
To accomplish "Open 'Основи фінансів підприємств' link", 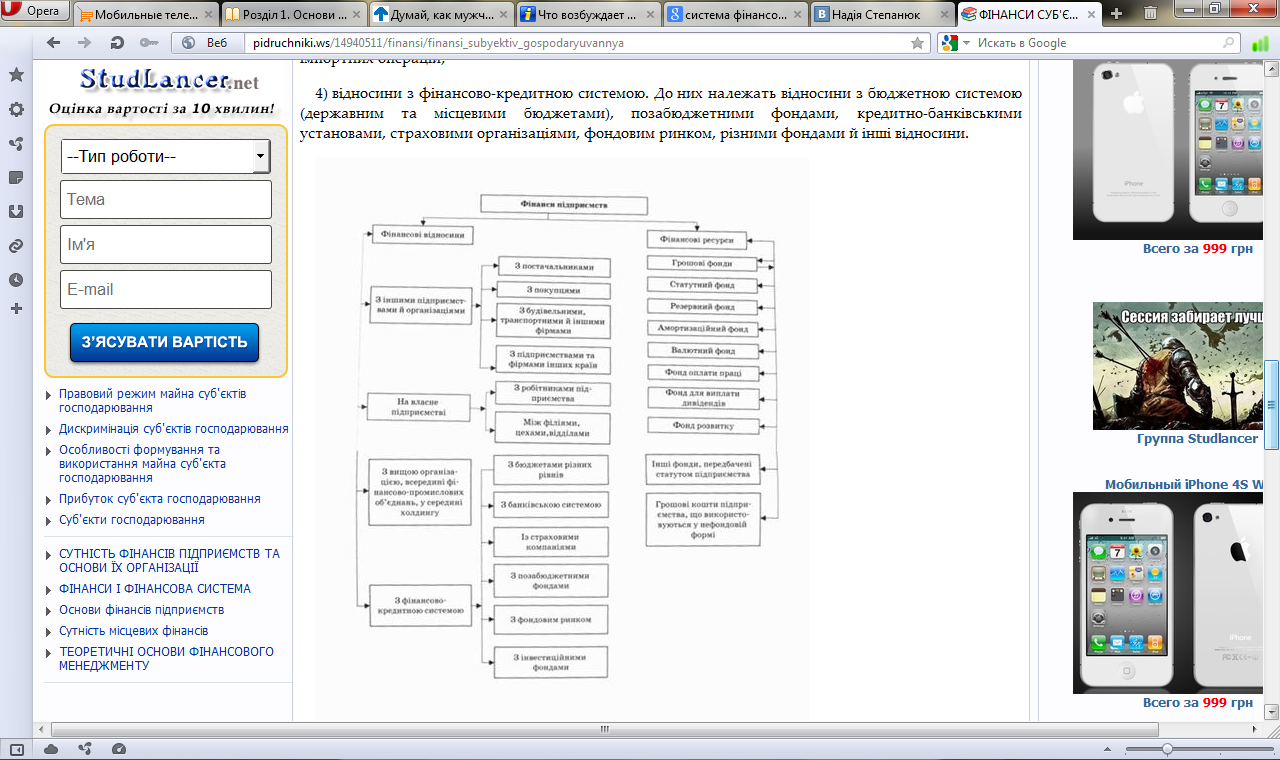I will pos(141,610).
